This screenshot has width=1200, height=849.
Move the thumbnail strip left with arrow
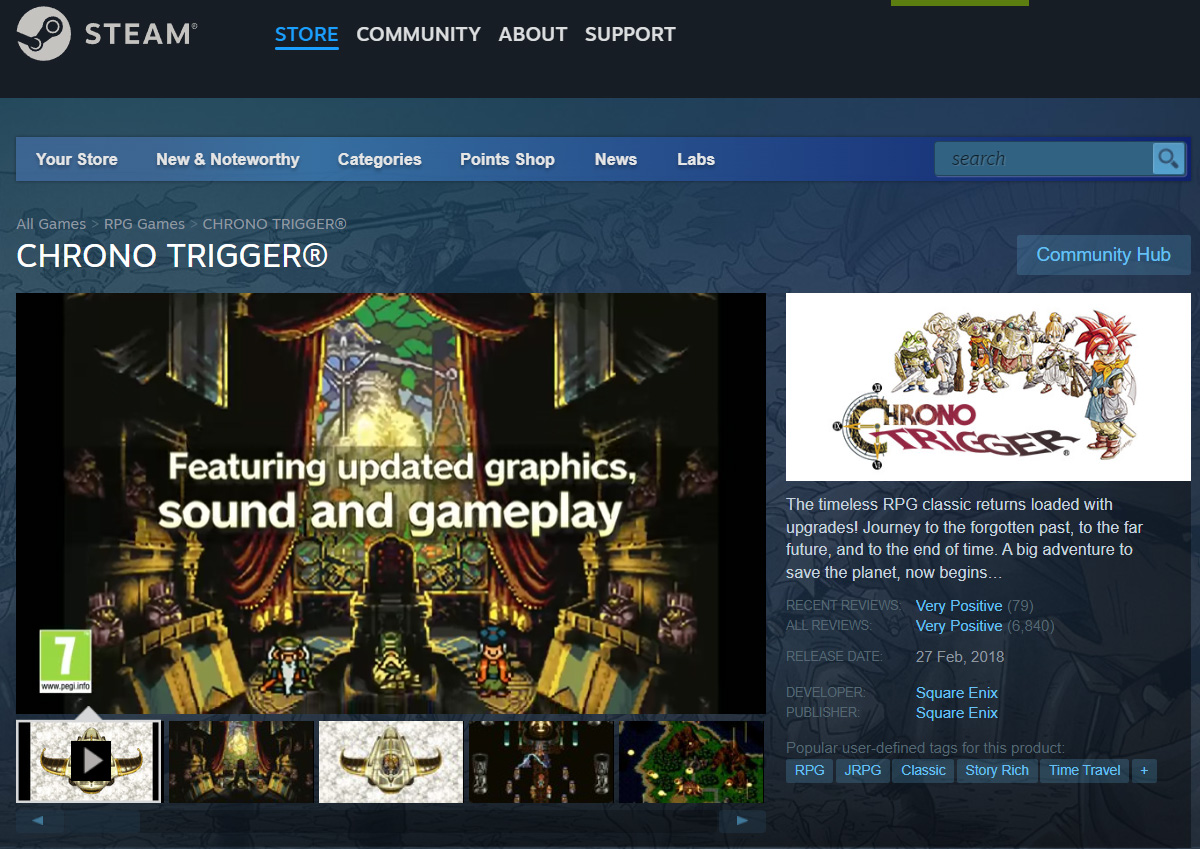tap(38, 821)
